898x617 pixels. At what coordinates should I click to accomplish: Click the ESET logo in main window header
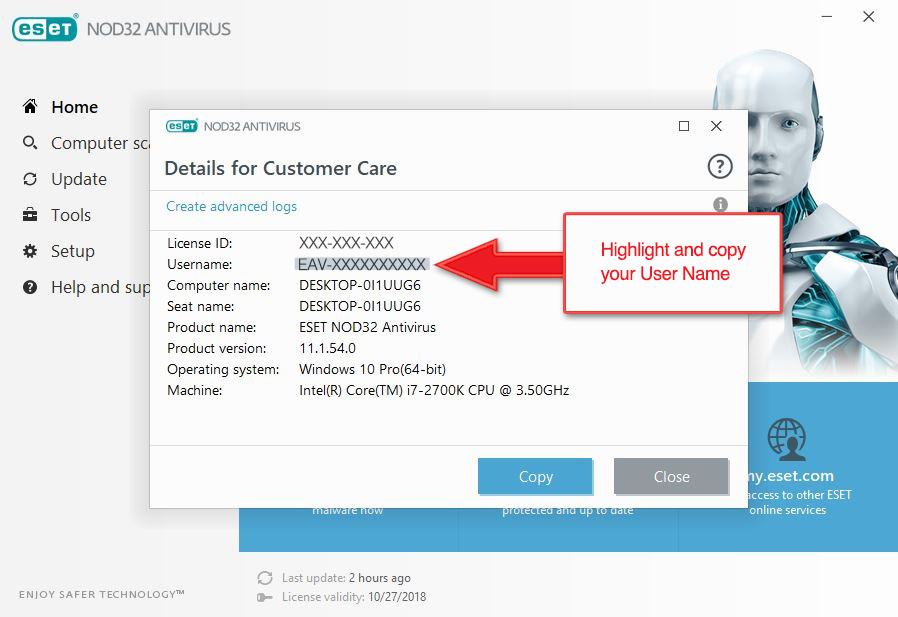[45, 28]
